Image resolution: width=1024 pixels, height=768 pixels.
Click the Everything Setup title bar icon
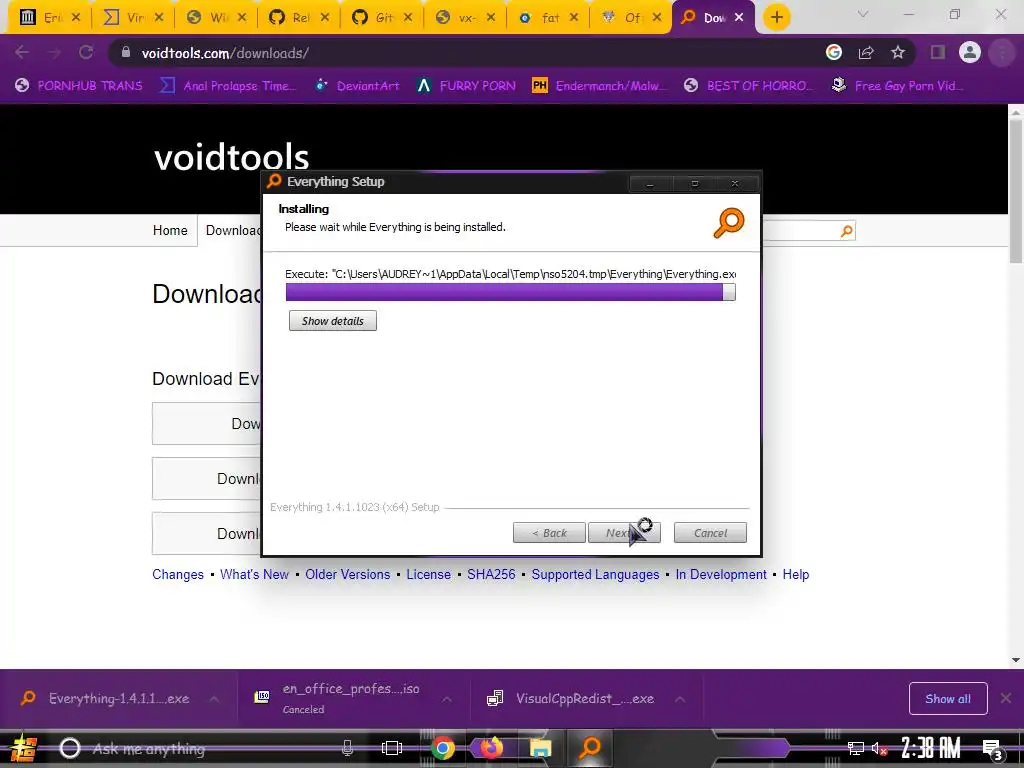tap(274, 181)
